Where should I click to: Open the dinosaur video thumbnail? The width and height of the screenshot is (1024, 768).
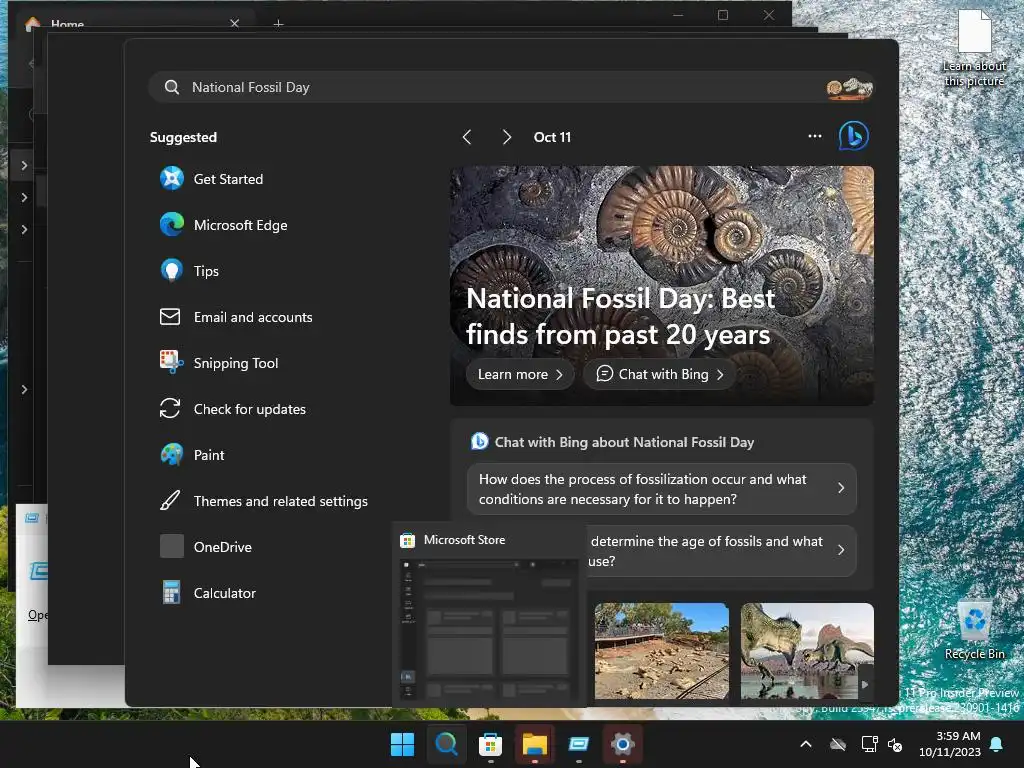(807, 651)
